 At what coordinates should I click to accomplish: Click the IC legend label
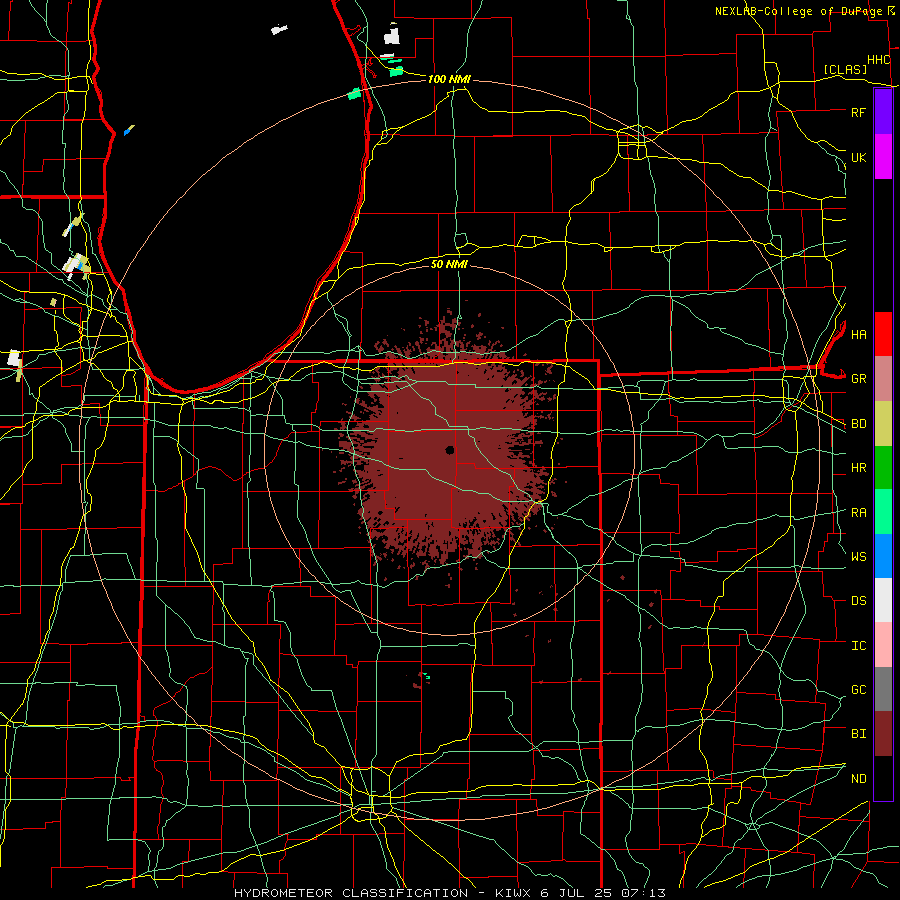coord(858,646)
